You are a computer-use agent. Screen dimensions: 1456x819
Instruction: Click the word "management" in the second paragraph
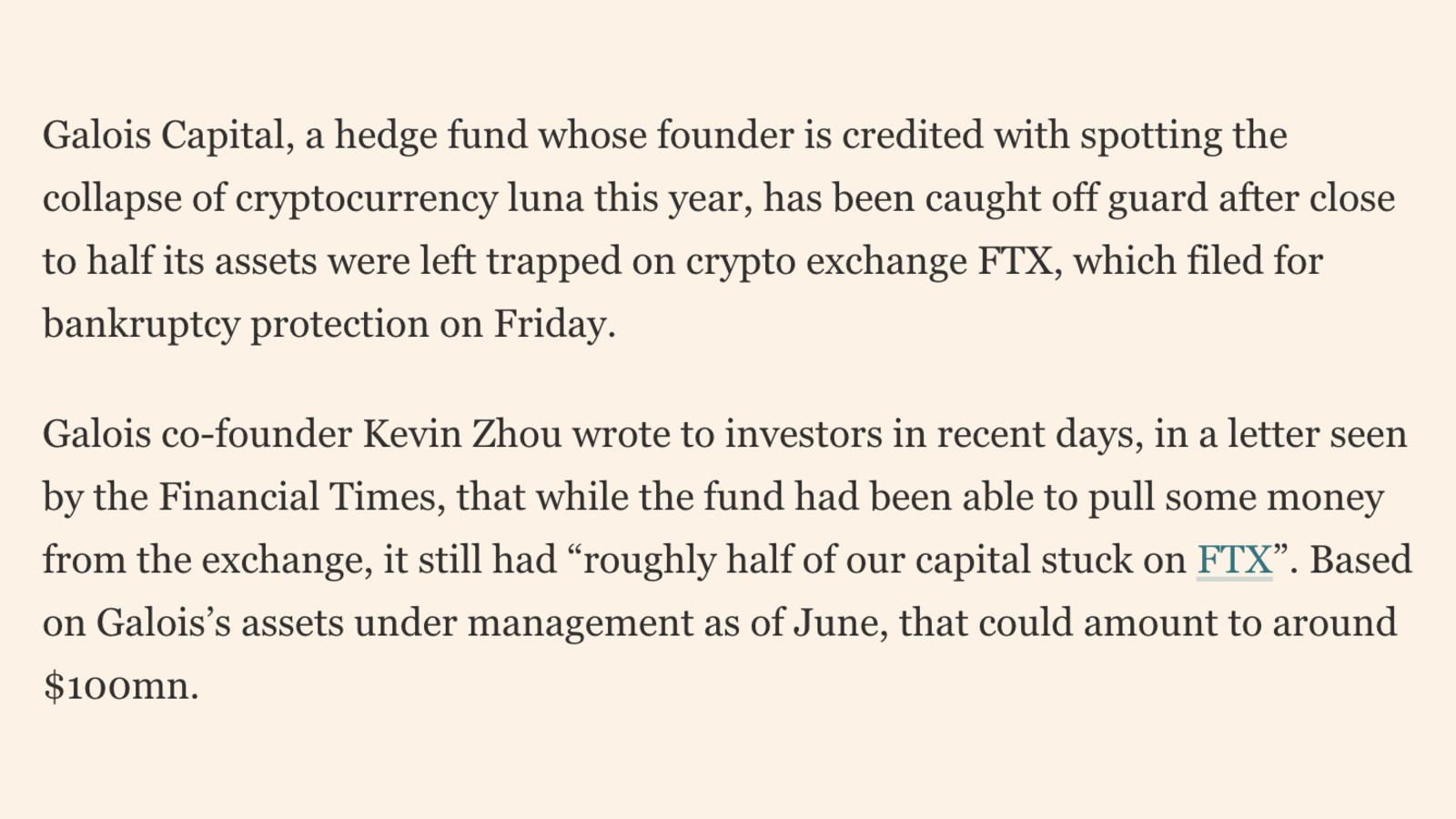tap(581, 622)
